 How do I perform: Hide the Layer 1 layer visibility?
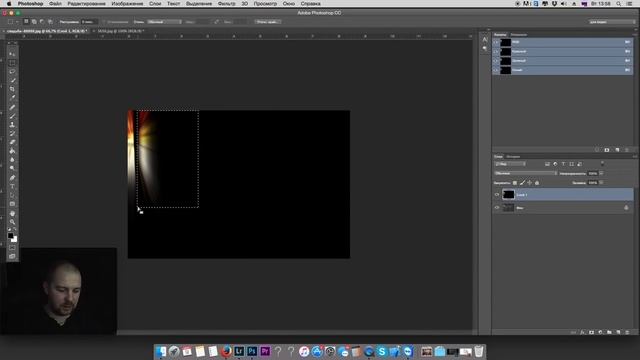pyautogui.click(x=497, y=195)
